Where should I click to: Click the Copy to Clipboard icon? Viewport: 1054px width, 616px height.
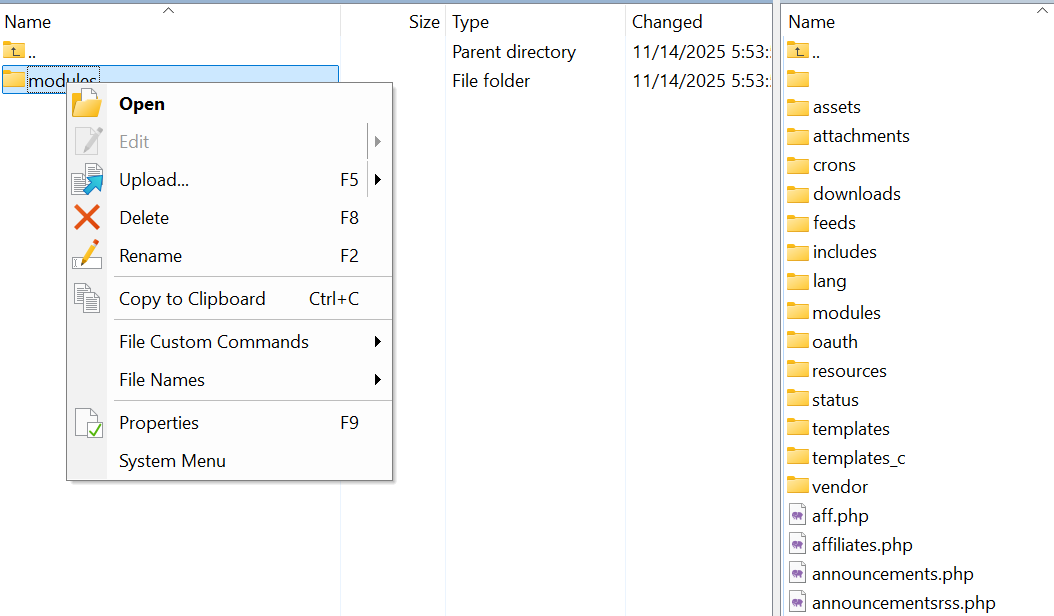pyautogui.click(x=87, y=298)
